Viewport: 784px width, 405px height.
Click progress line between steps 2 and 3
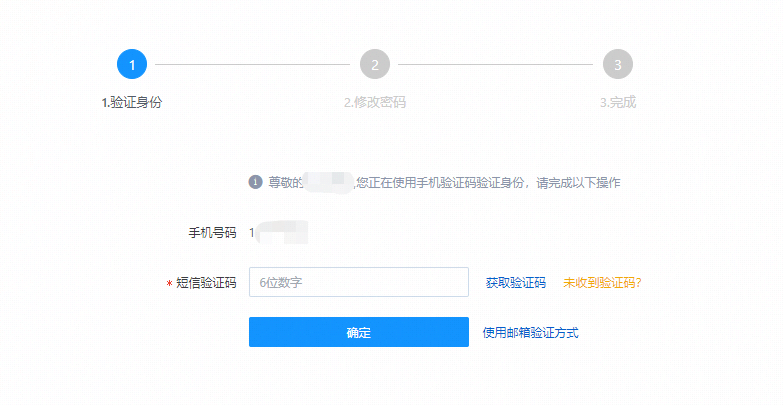coord(496,64)
